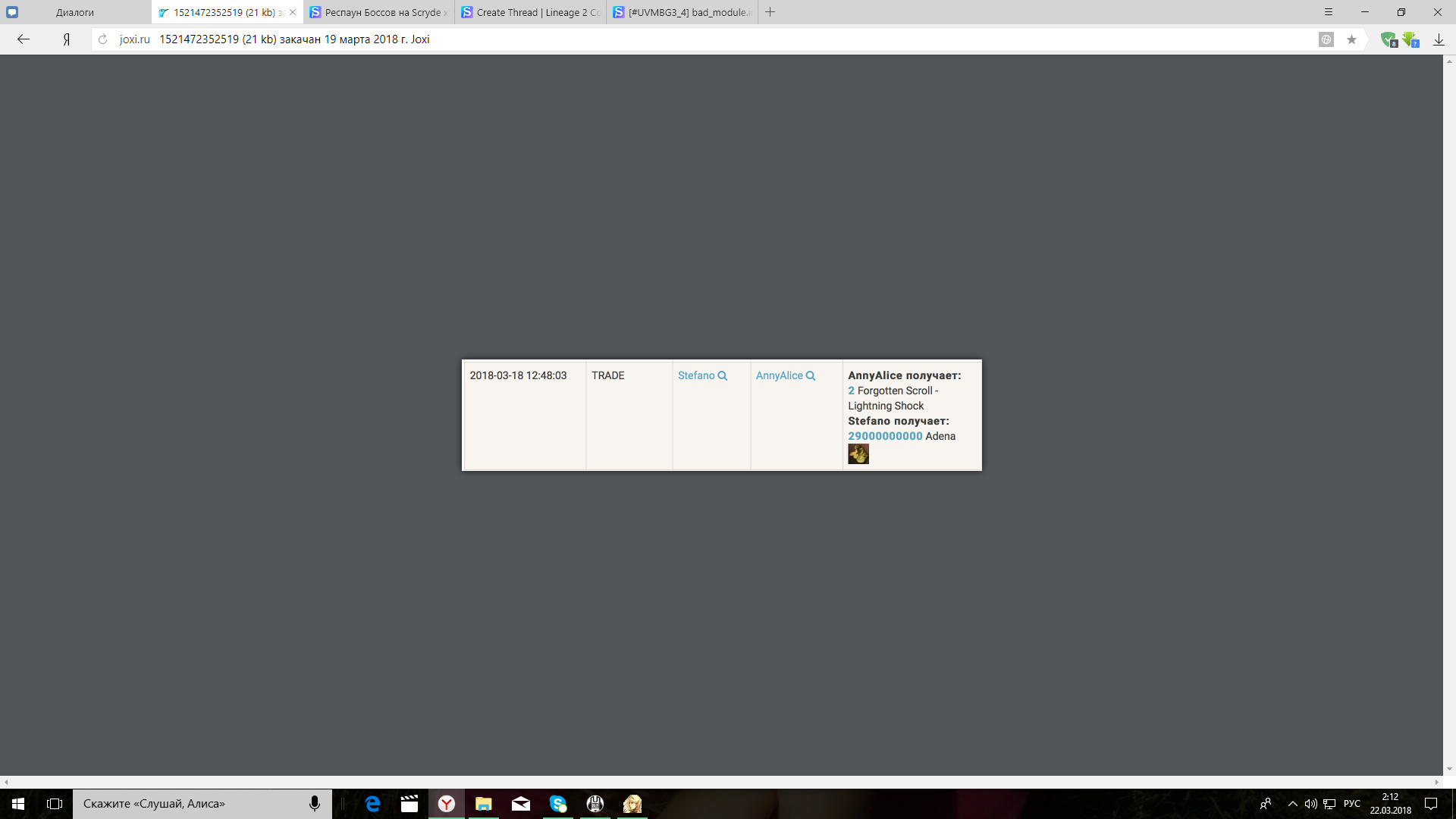Open new tab with plus button
Image resolution: width=1456 pixels, height=819 pixels.
770,12
